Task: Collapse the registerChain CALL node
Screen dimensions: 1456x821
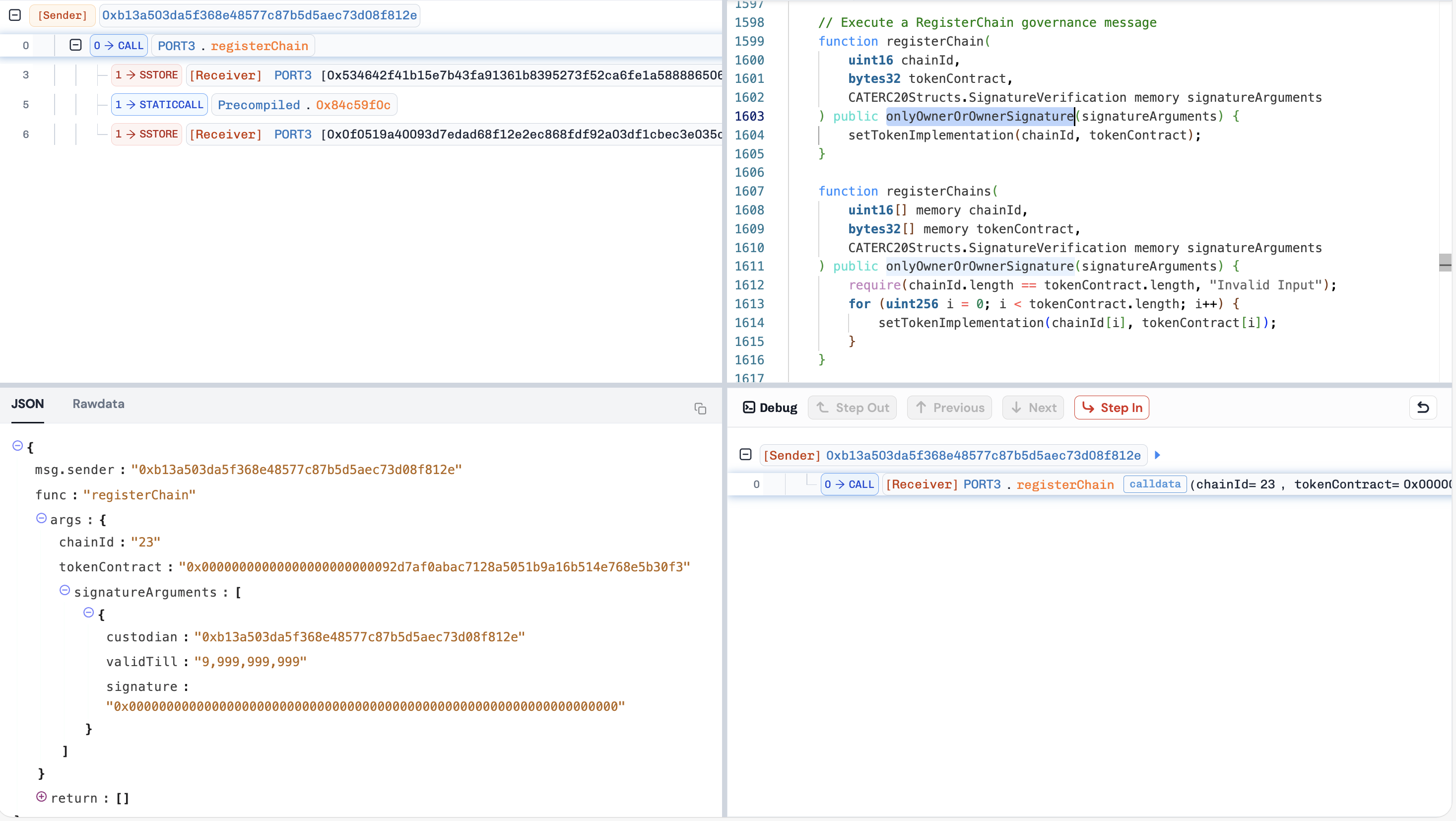Action: [x=75, y=45]
